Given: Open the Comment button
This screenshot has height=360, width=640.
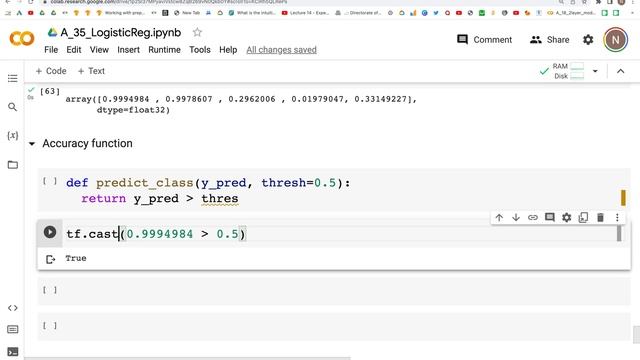Looking at the screenshot, I should click(484, 40).
